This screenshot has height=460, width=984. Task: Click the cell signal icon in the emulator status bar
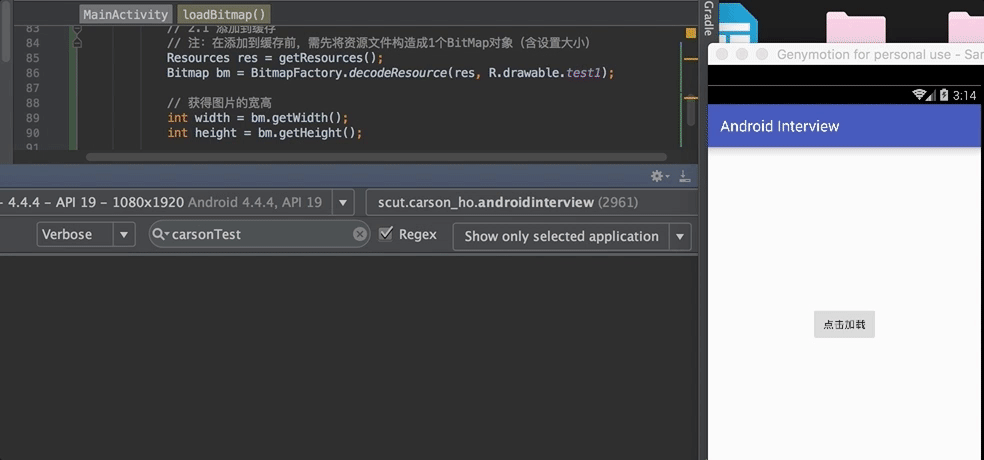[932, 95]
